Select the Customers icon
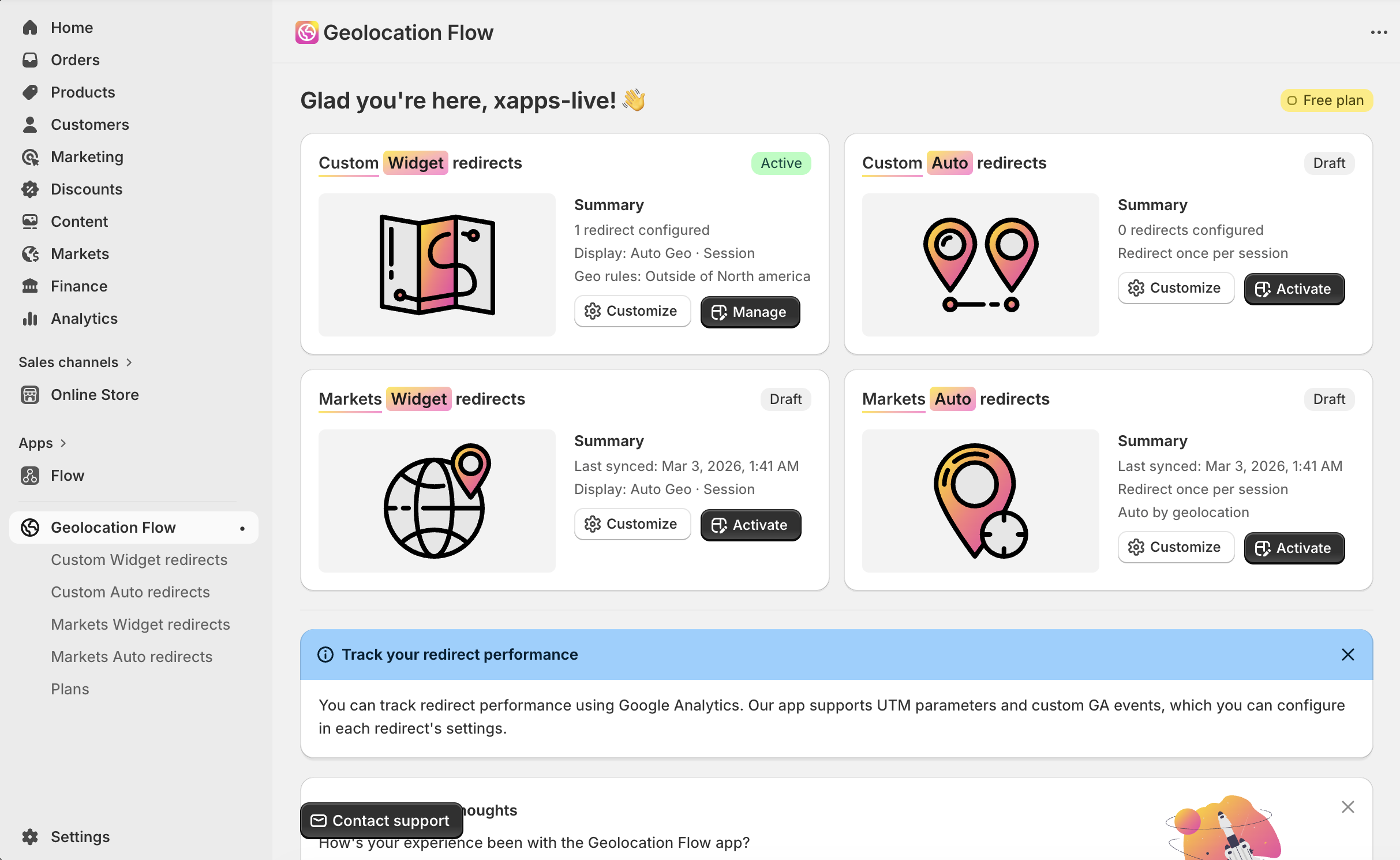This screenshot has width=1400, height=860. coord(30,124)
